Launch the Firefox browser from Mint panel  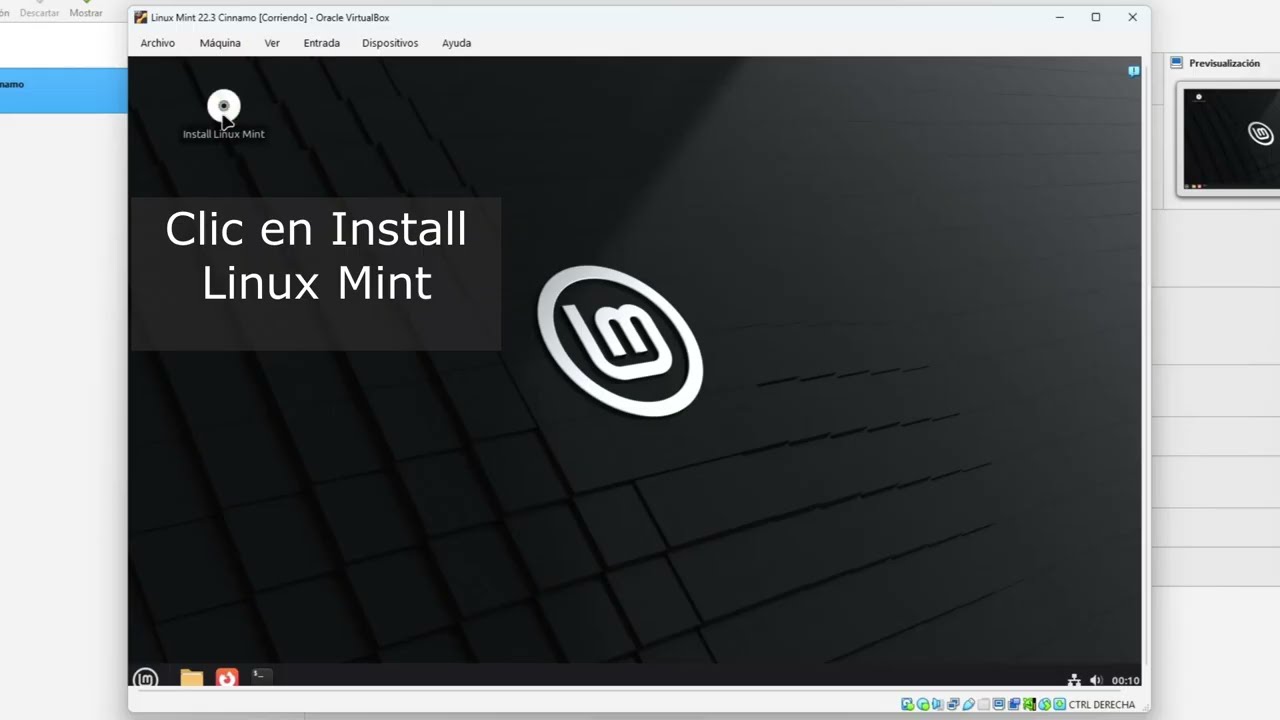tap(227, 679)
